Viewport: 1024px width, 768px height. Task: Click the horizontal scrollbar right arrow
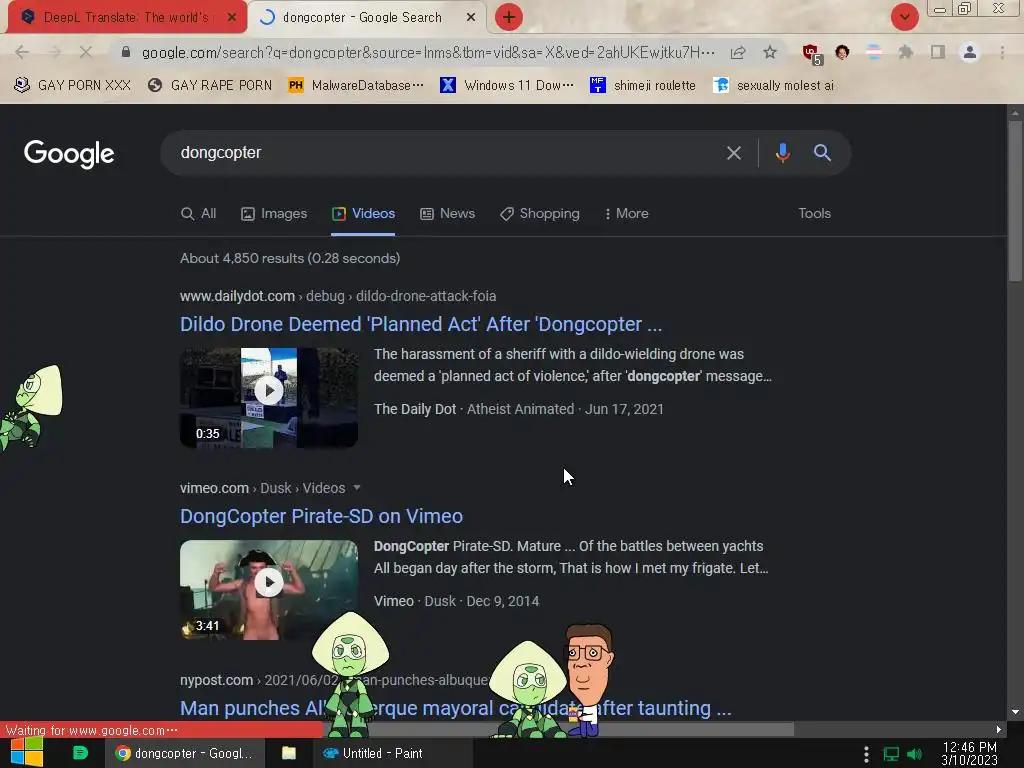[999, 729]
